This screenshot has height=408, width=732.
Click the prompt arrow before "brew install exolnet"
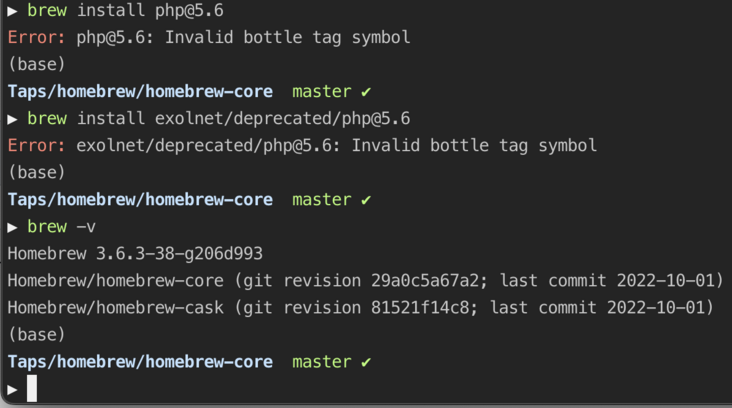coord(13,119)
